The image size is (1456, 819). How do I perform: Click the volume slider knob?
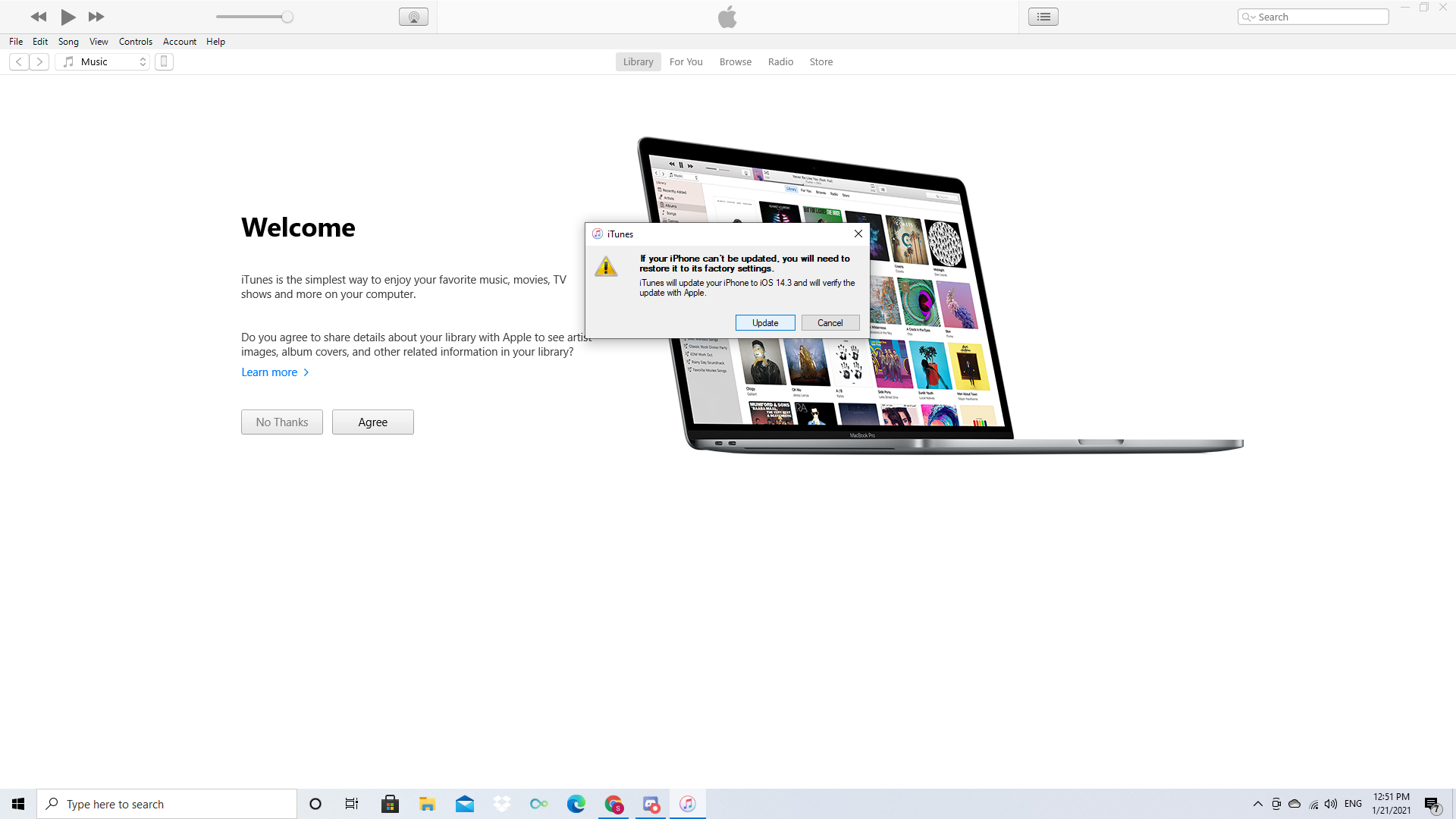click(287, 17)
